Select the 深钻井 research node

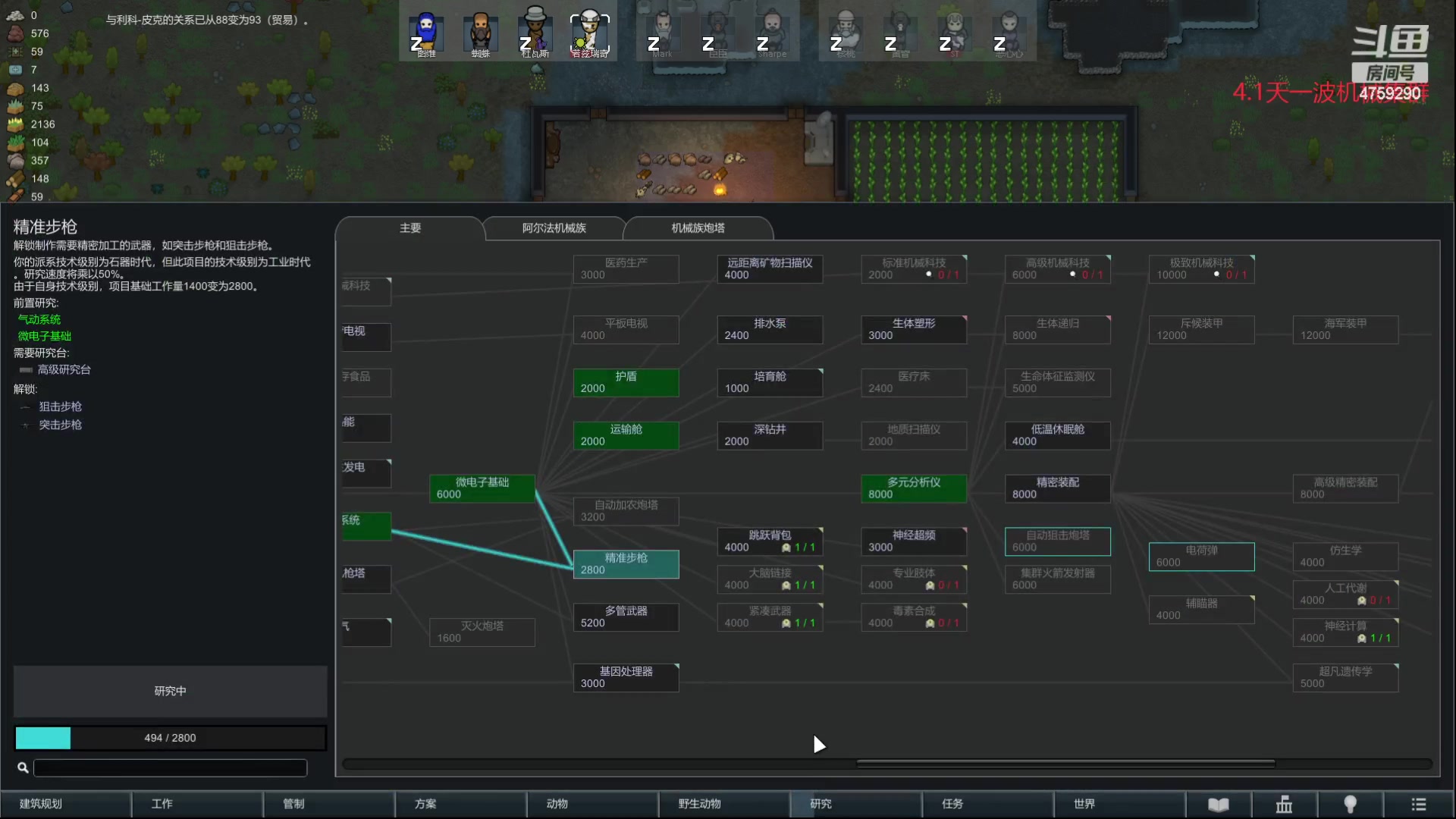click(770, 435)
